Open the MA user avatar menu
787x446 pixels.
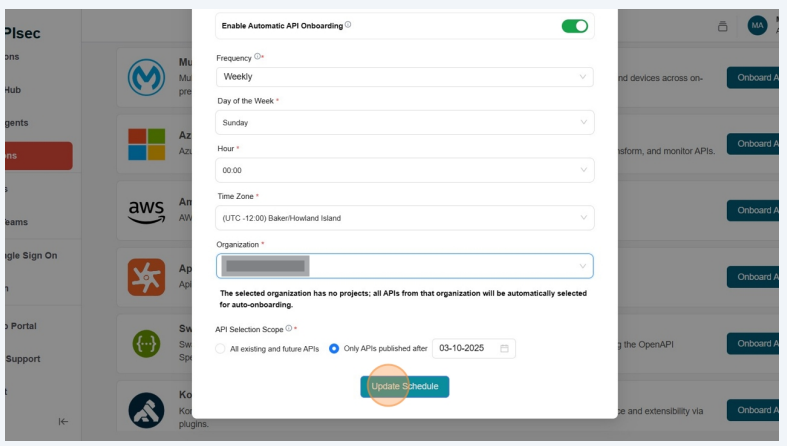[757, 25]
